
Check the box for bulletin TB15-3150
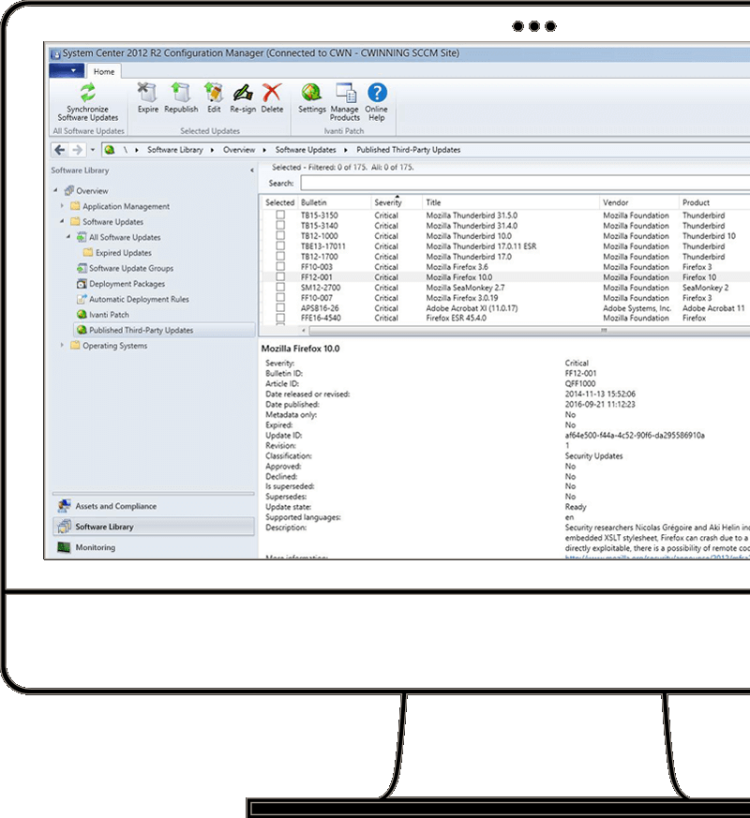(x=281, y=215)
